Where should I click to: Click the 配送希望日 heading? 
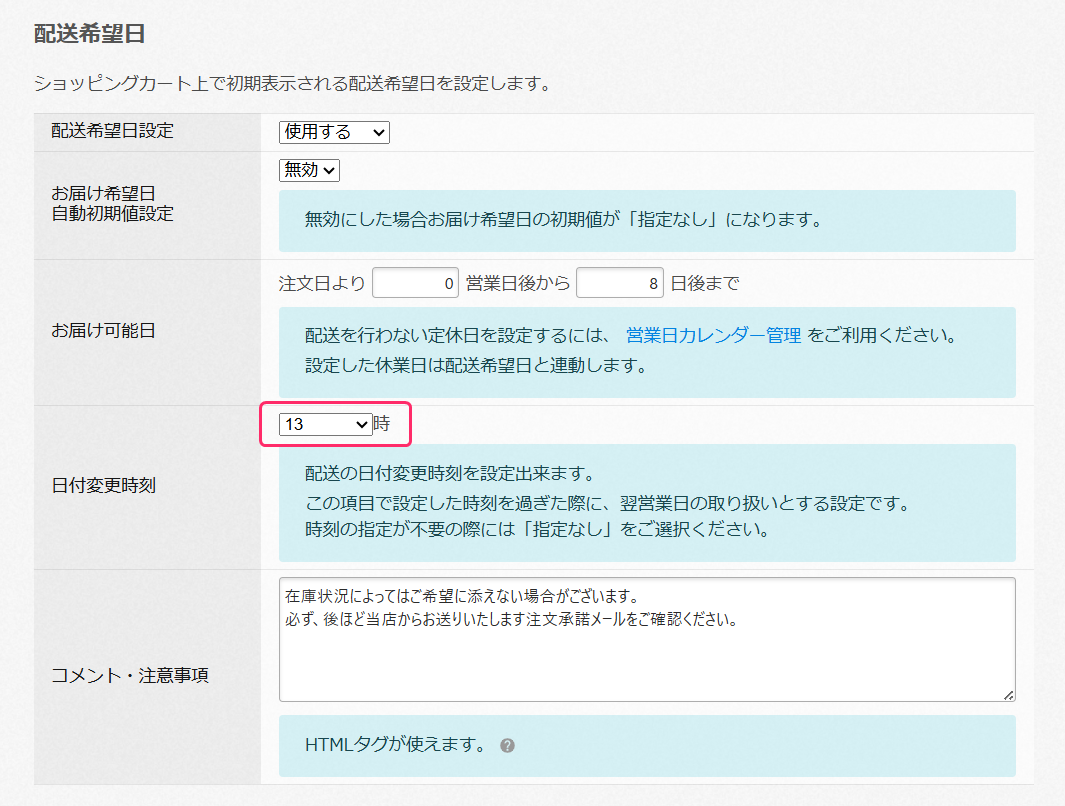(x=89, y=34)
